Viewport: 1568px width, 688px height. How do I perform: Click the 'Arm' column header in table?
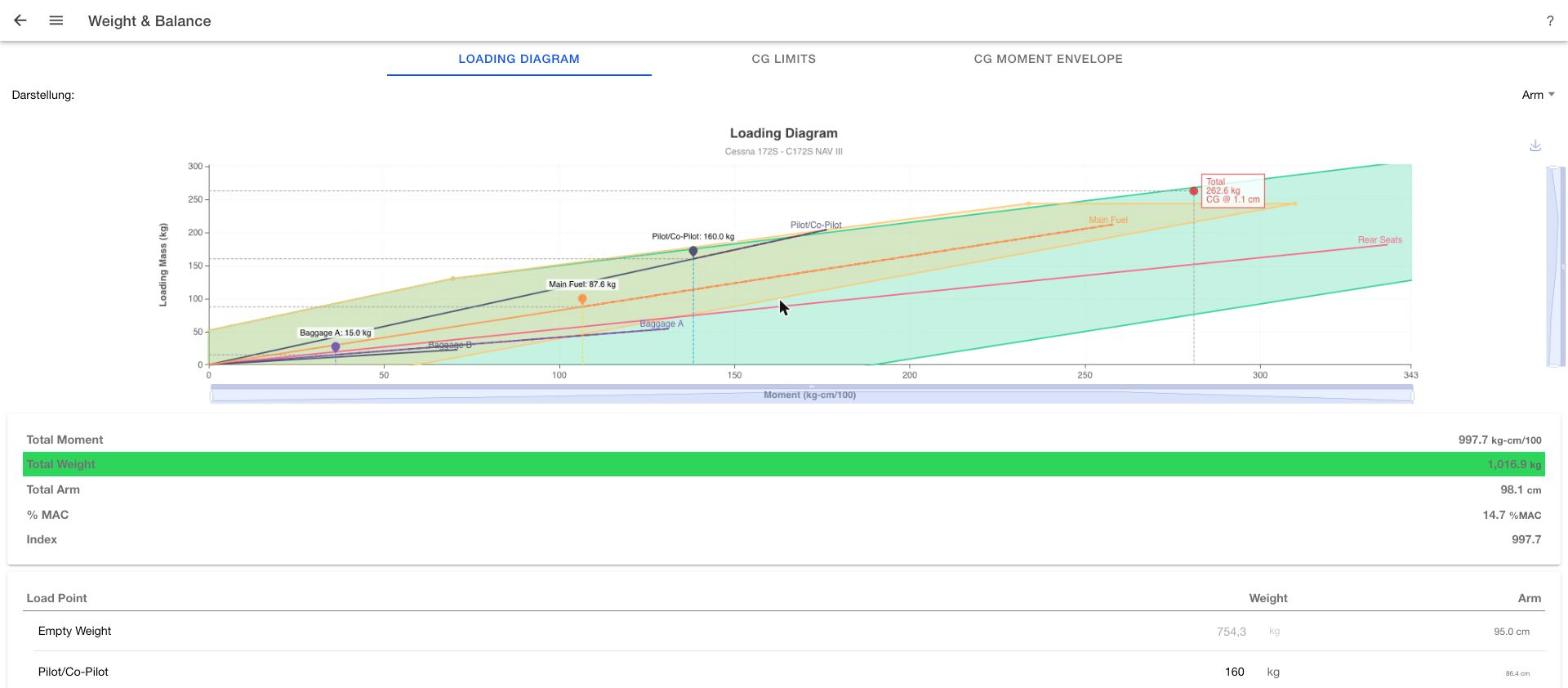tap(1529, 598)
